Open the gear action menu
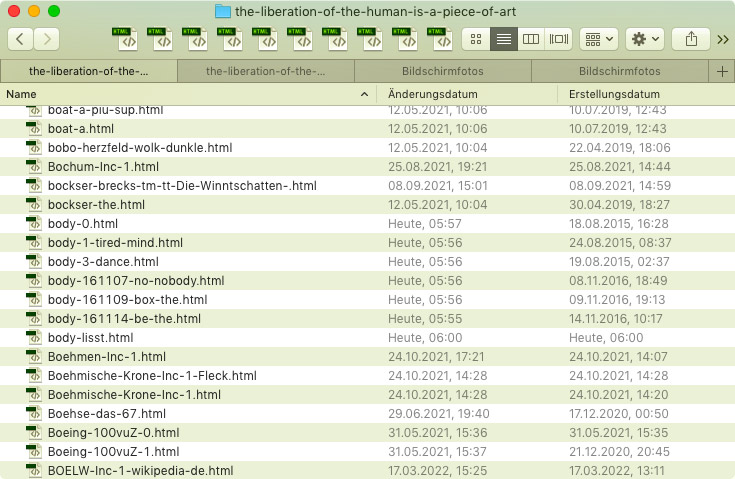This screenshot has height=479, width=735. click(x=644, y=39)
